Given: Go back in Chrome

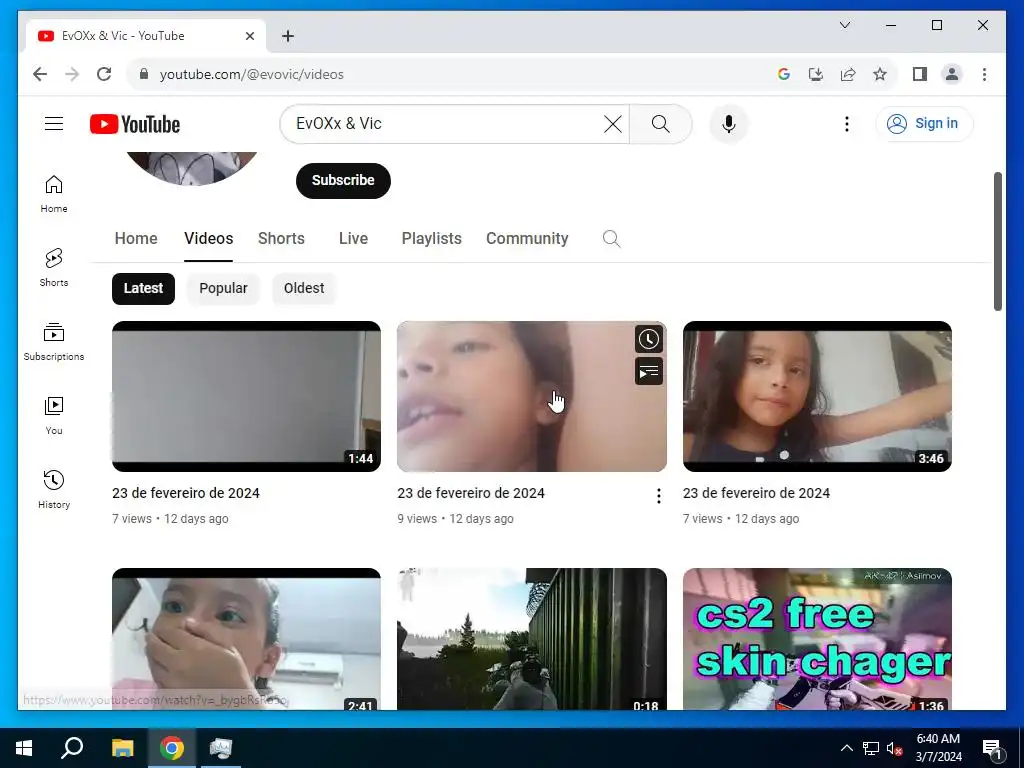Looking at the screenshot, I should pyautogui.click(x=40, y=74).
